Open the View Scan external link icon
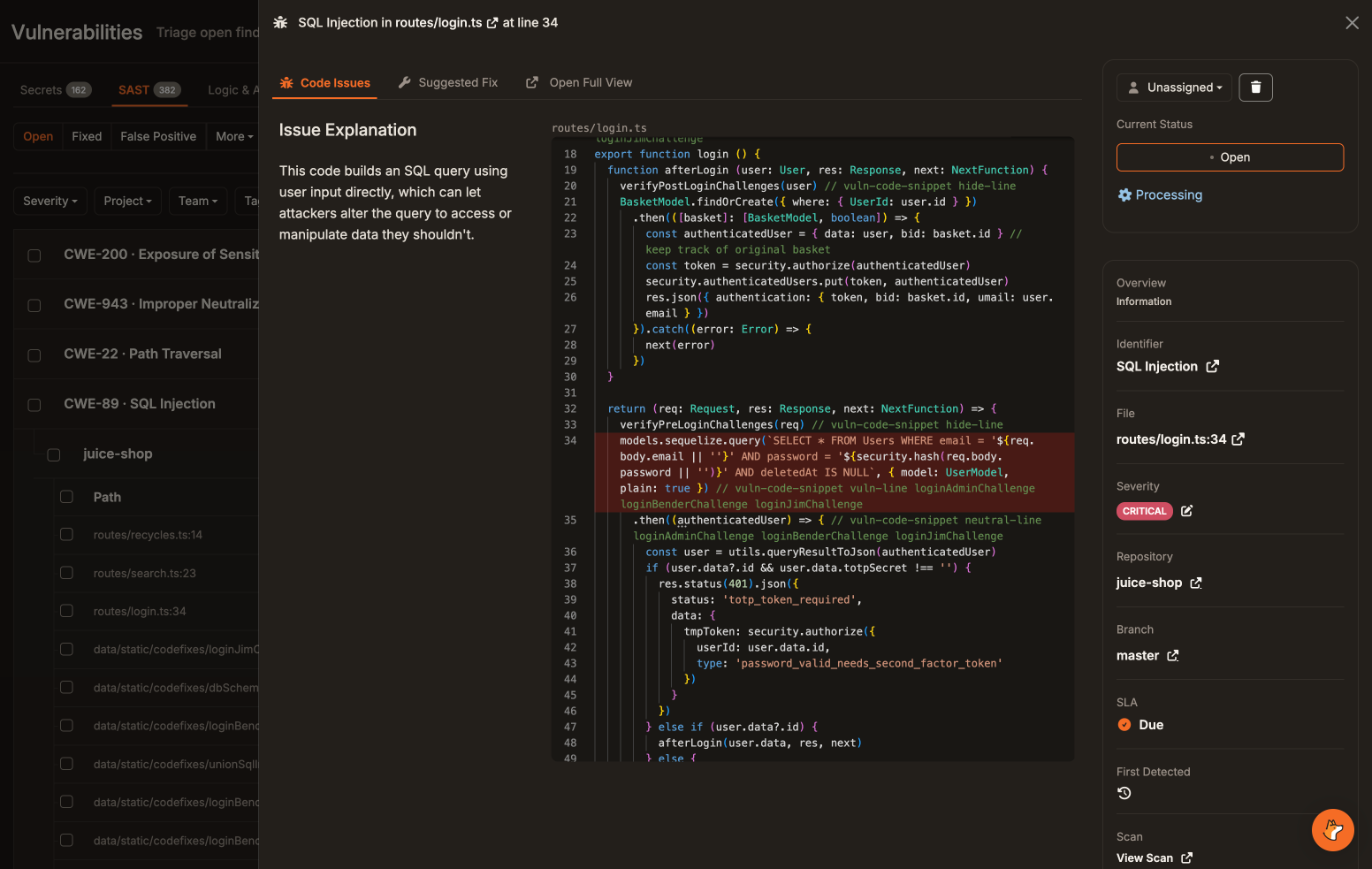Viewport: 1372px width, 869px height. pyautogui.click(x=1187, y=858)
